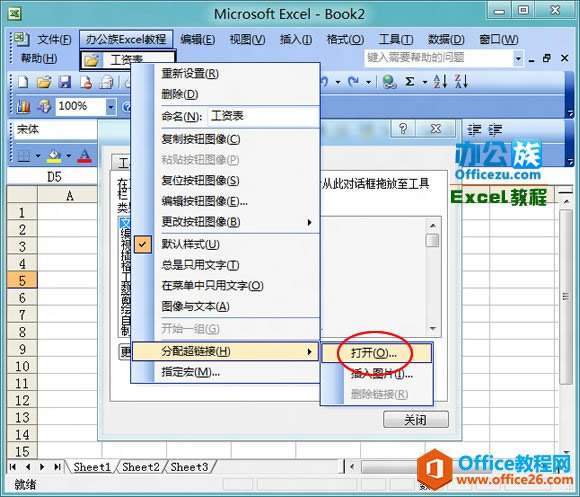This screenshot has width=580, height=497.
Task: Choose Image and Text (图像与文本) style
Action: (195, 306)
